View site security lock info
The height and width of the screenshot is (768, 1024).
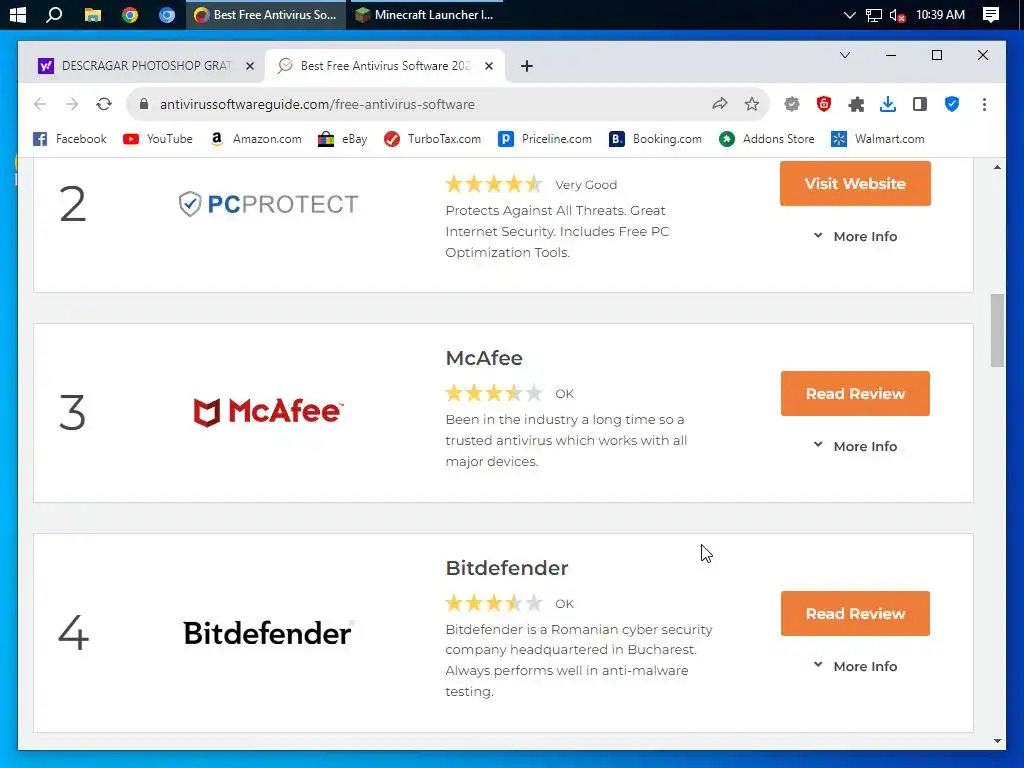click(144, 104)
